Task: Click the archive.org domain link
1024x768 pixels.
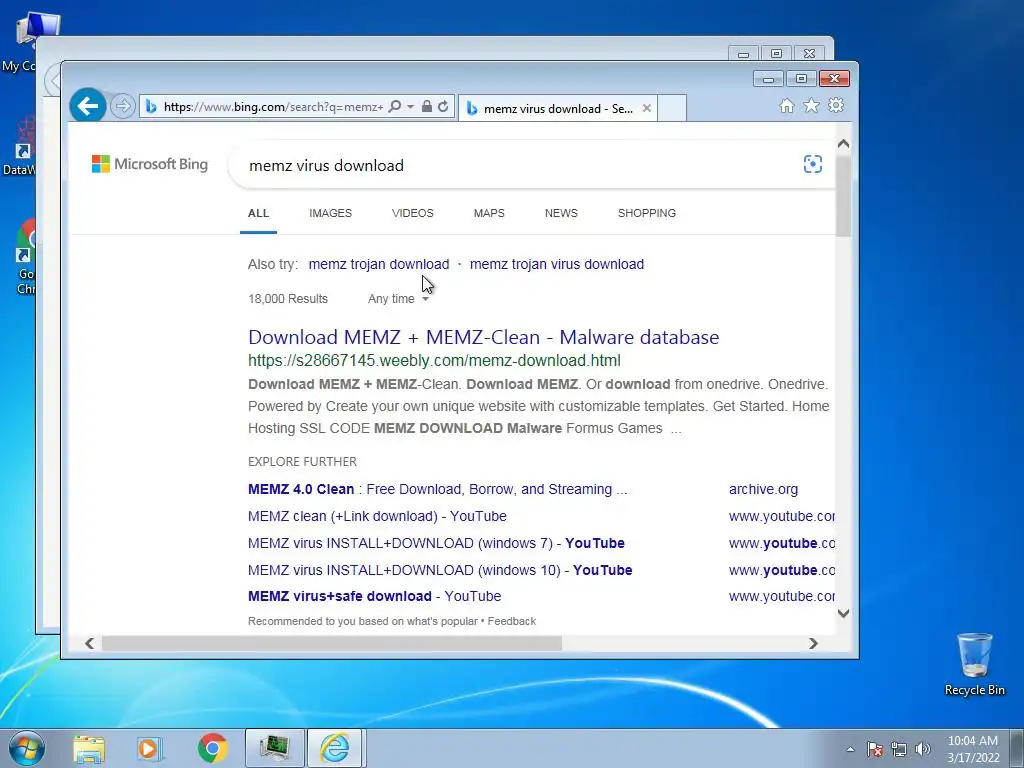Action: tap(763, 489)
